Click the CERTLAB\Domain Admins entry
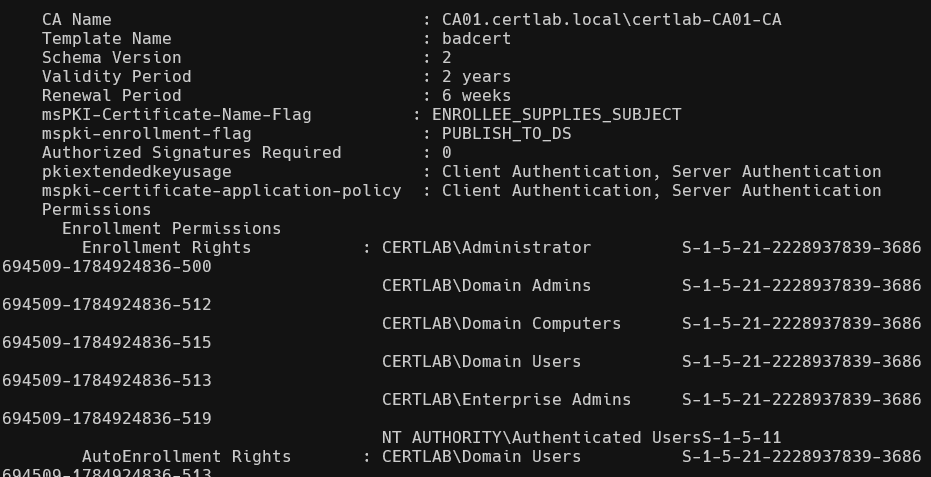931x477 pixels. pyautogui.click(x=486, y=285)
